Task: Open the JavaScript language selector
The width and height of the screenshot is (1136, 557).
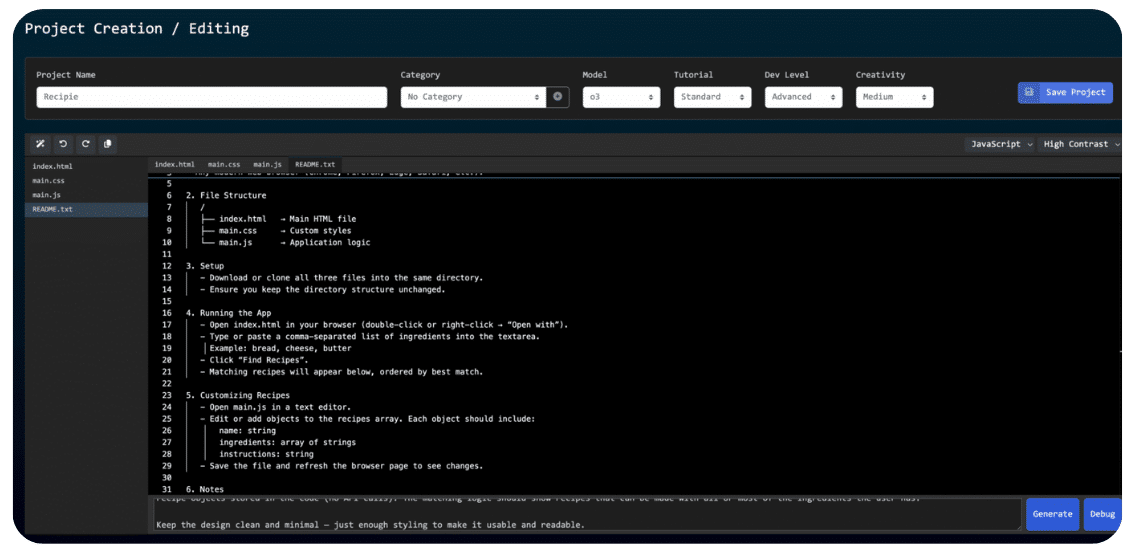Action: pyautogui.click(x=999, y=144)
